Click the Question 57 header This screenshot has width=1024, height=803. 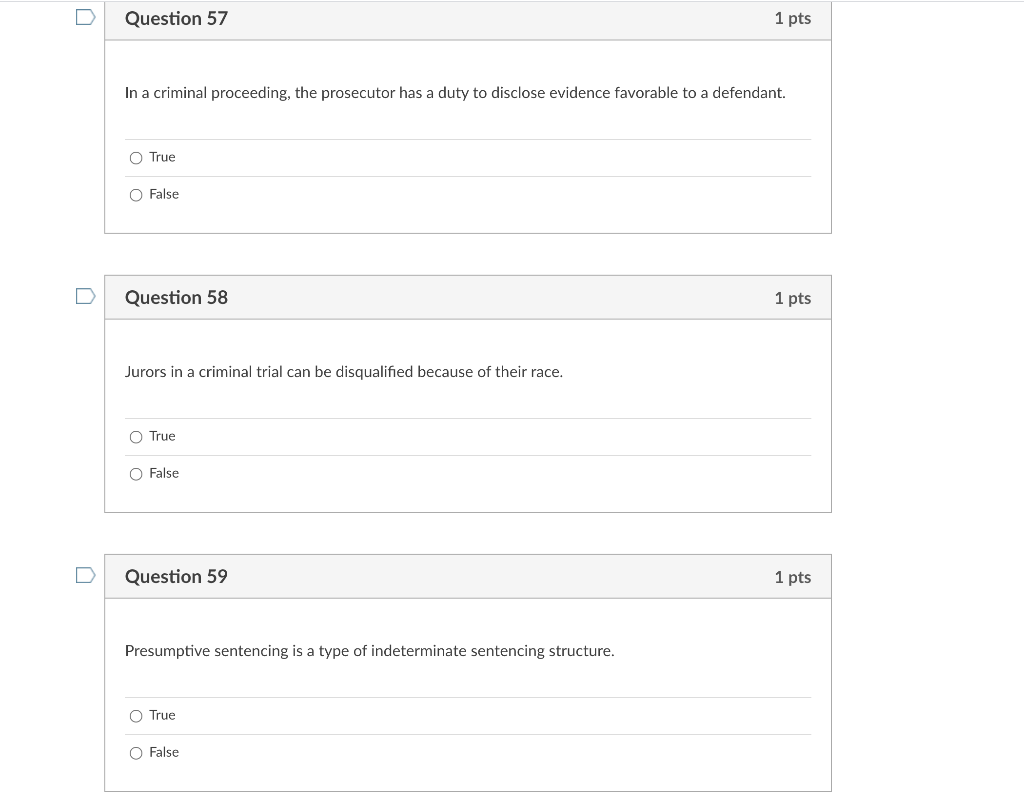(177, 18)
